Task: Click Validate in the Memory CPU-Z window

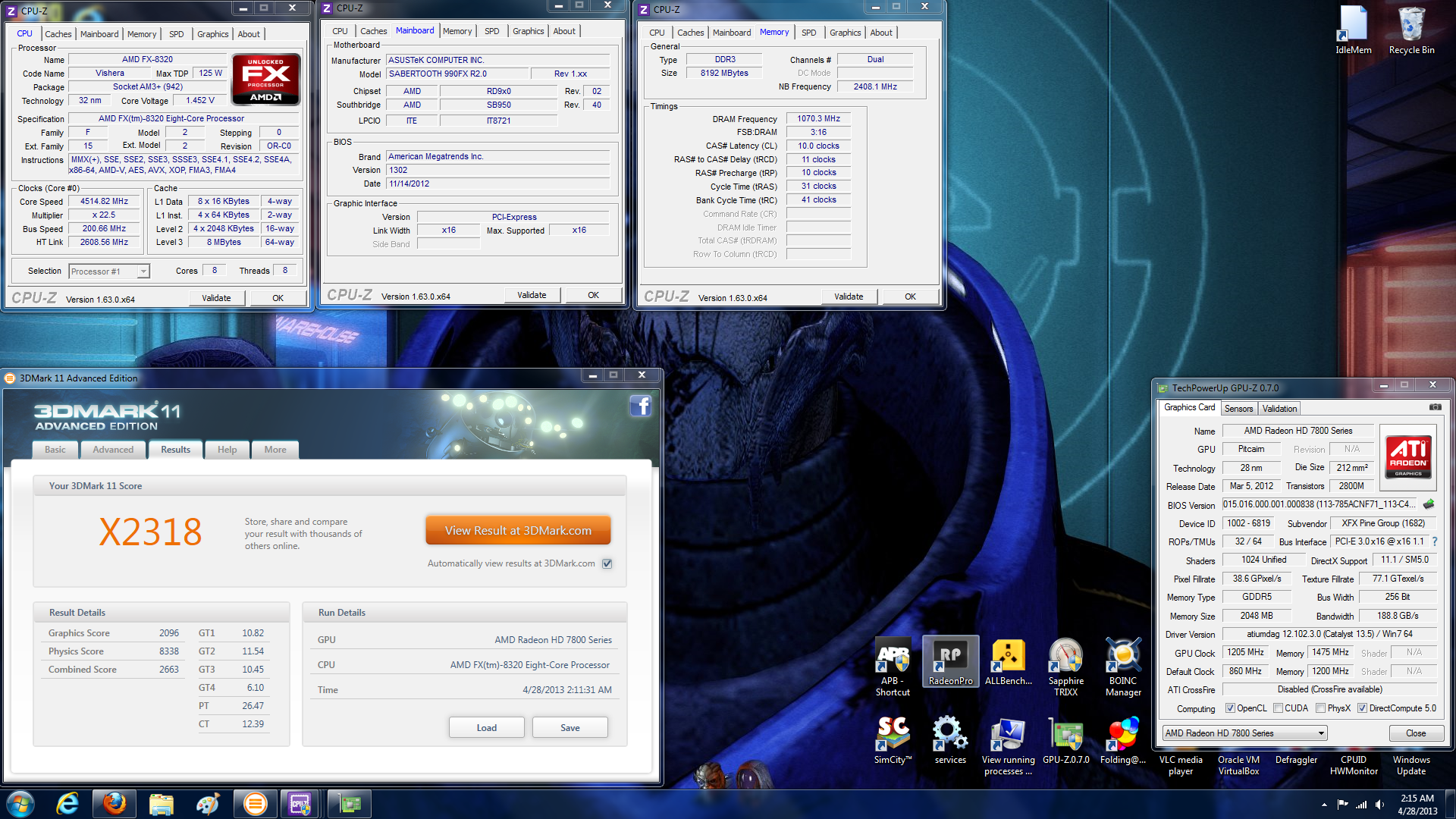Action: (849, 297)
